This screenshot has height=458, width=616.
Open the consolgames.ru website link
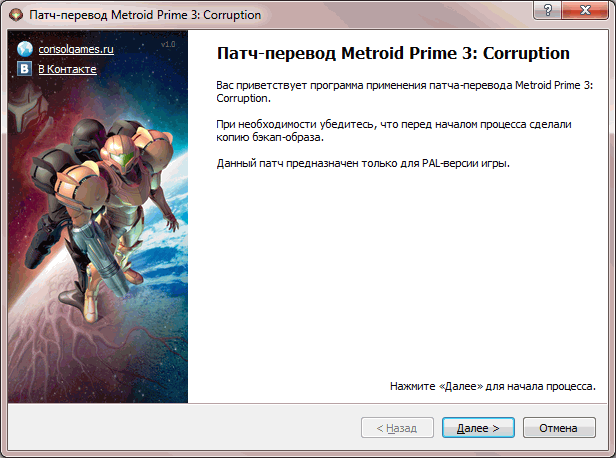coord(76,49)
